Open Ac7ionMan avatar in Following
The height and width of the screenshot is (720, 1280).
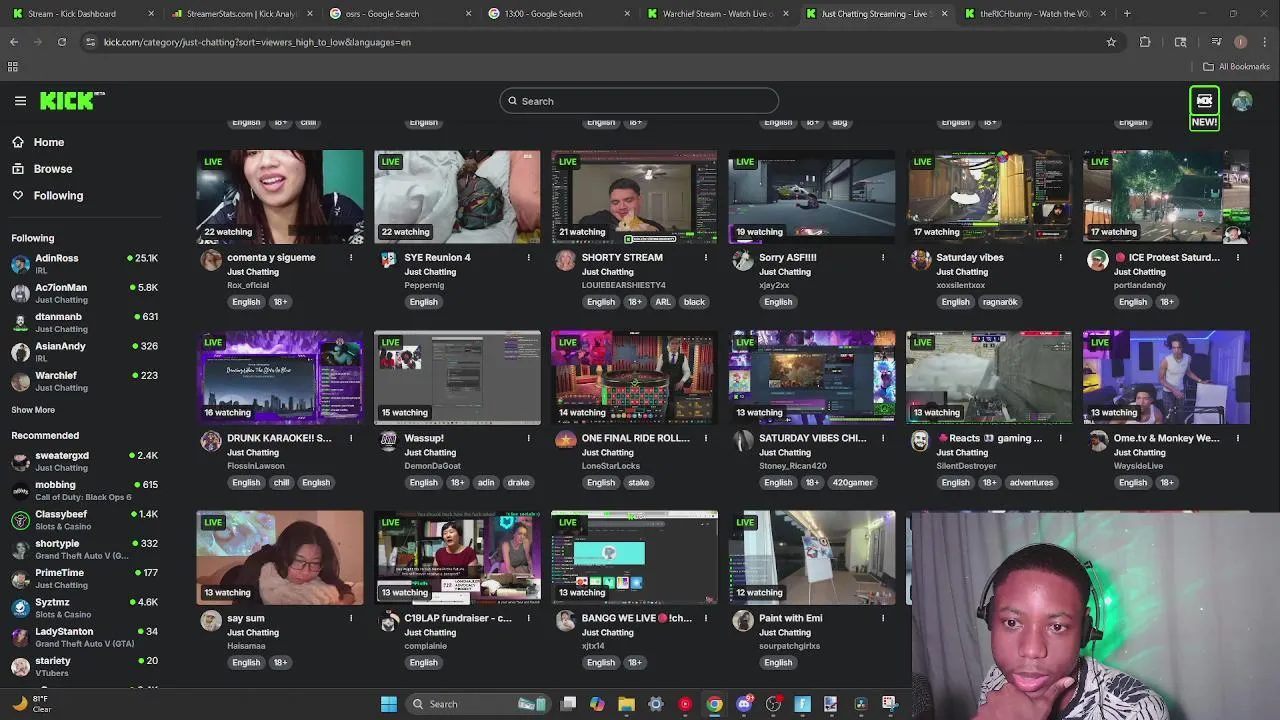tap(20, 294)
